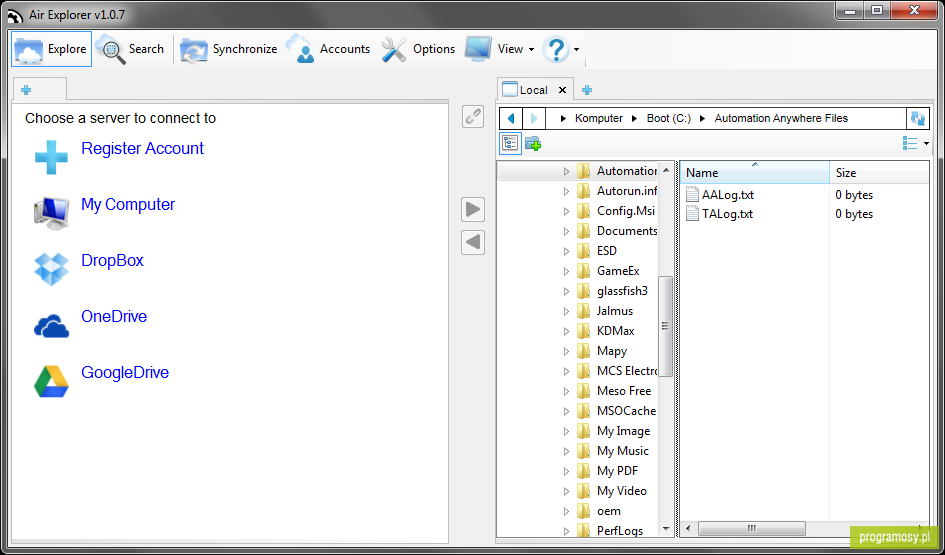Click the folder tree vertical scrollbar thumb

tap(665, 326)
